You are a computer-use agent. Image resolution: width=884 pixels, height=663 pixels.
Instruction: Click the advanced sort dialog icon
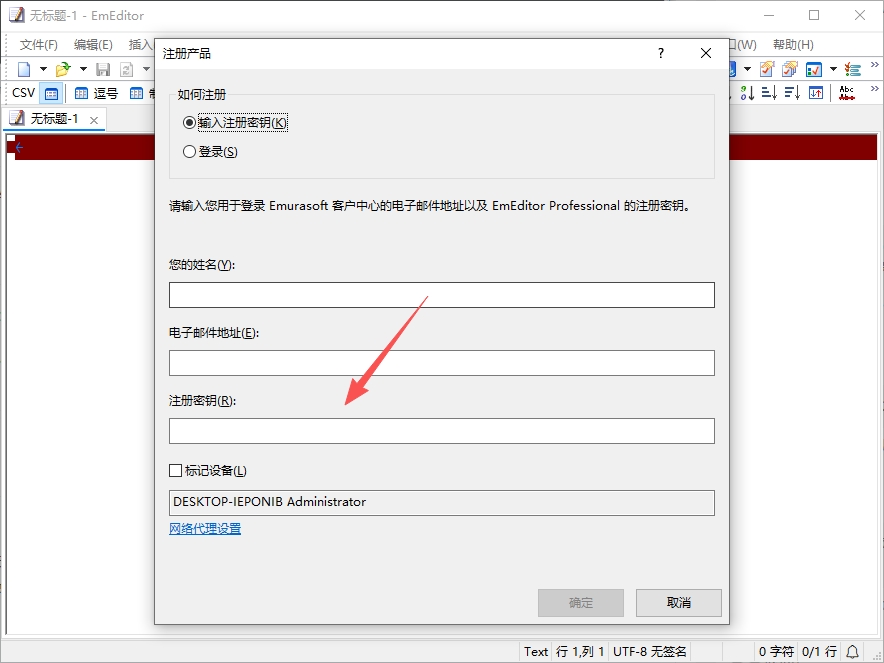click(816, 93)
